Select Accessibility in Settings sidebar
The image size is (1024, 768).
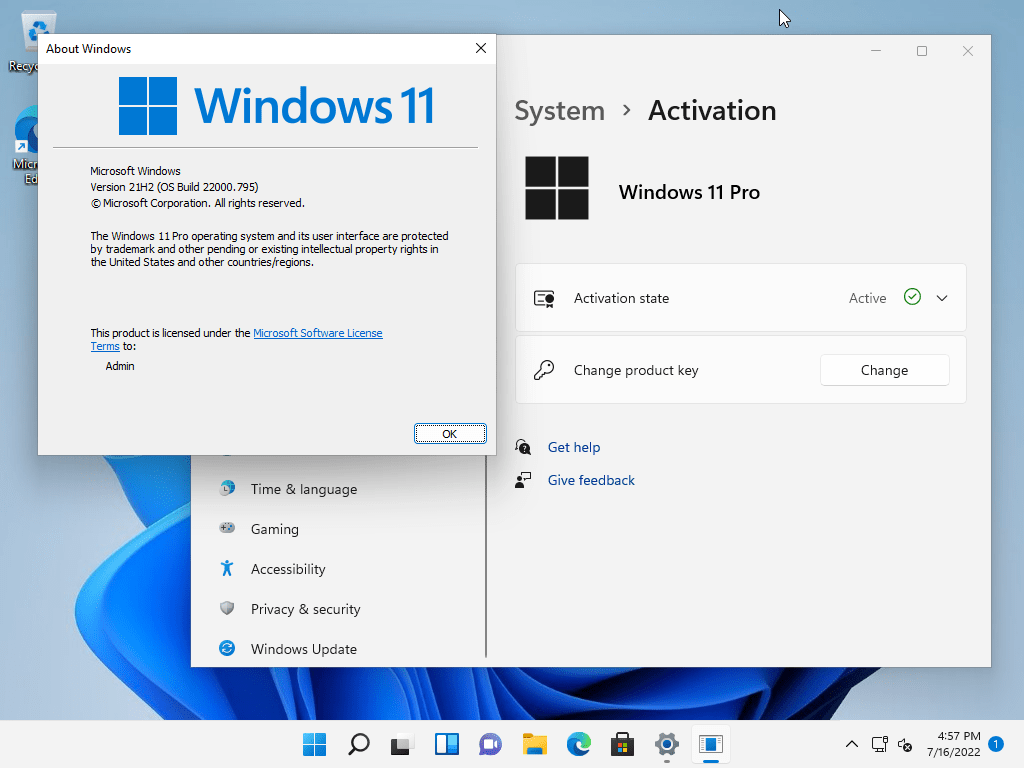288,569
